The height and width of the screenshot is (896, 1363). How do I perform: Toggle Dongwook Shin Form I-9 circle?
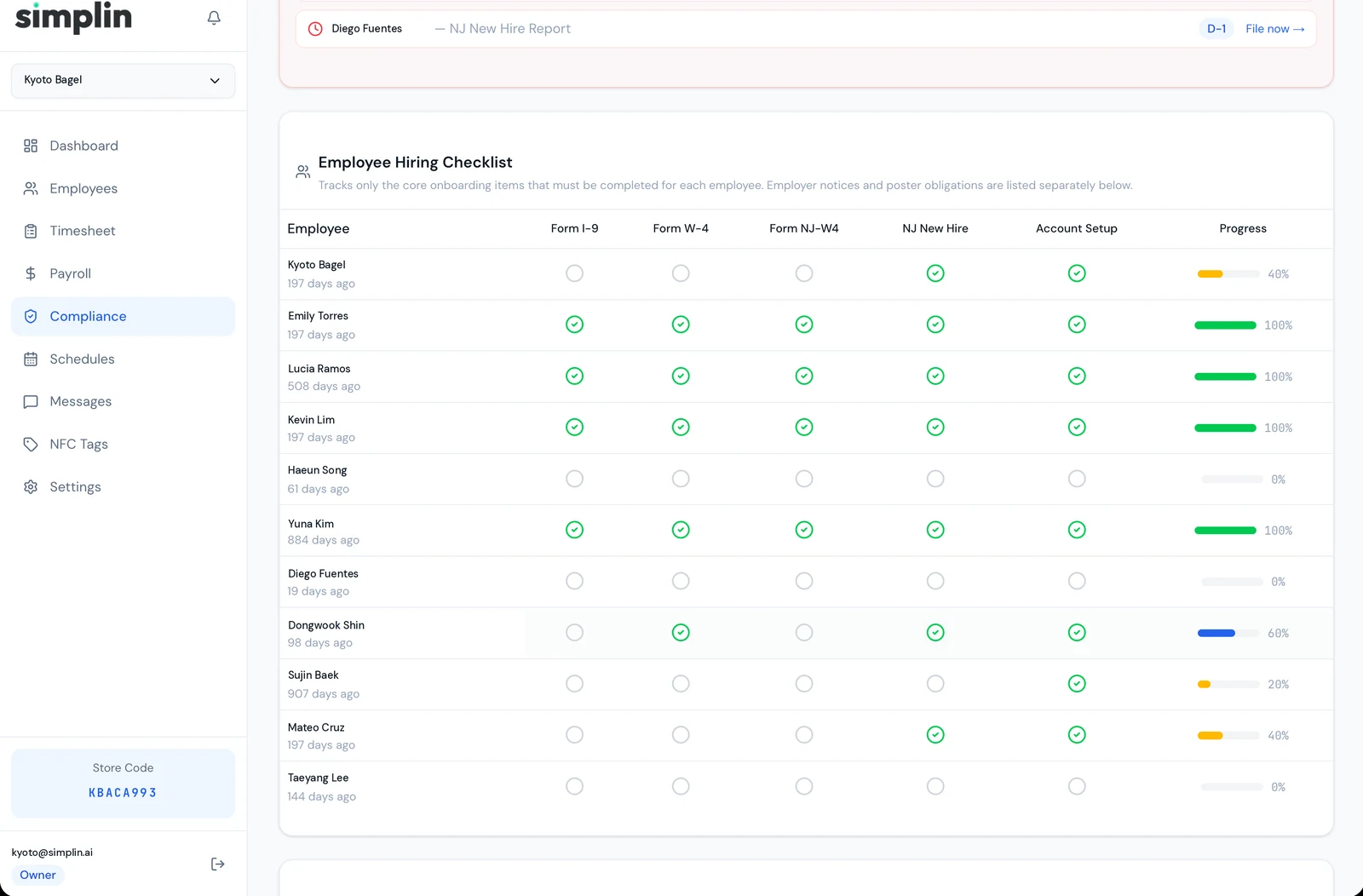(x=575, y=632)
